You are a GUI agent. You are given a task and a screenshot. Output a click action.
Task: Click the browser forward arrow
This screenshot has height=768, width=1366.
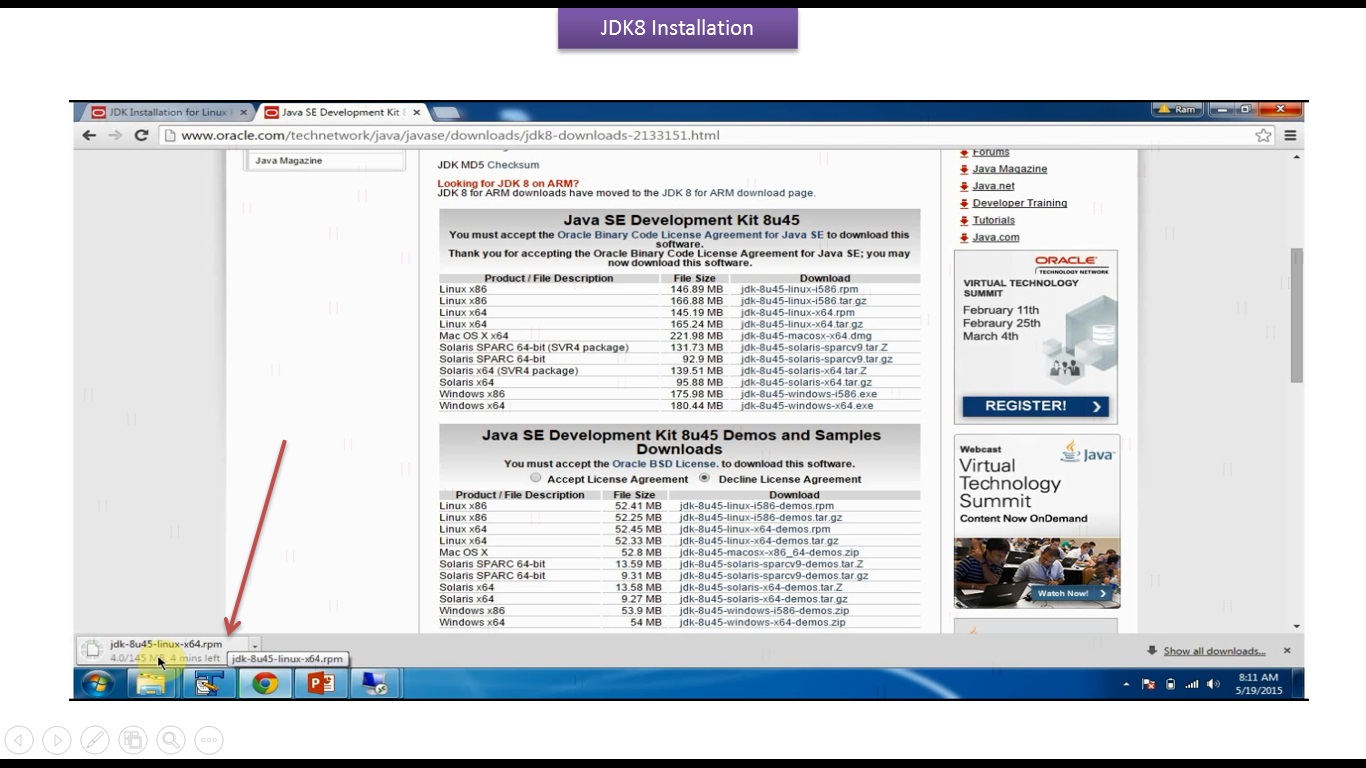coord(115,135)
